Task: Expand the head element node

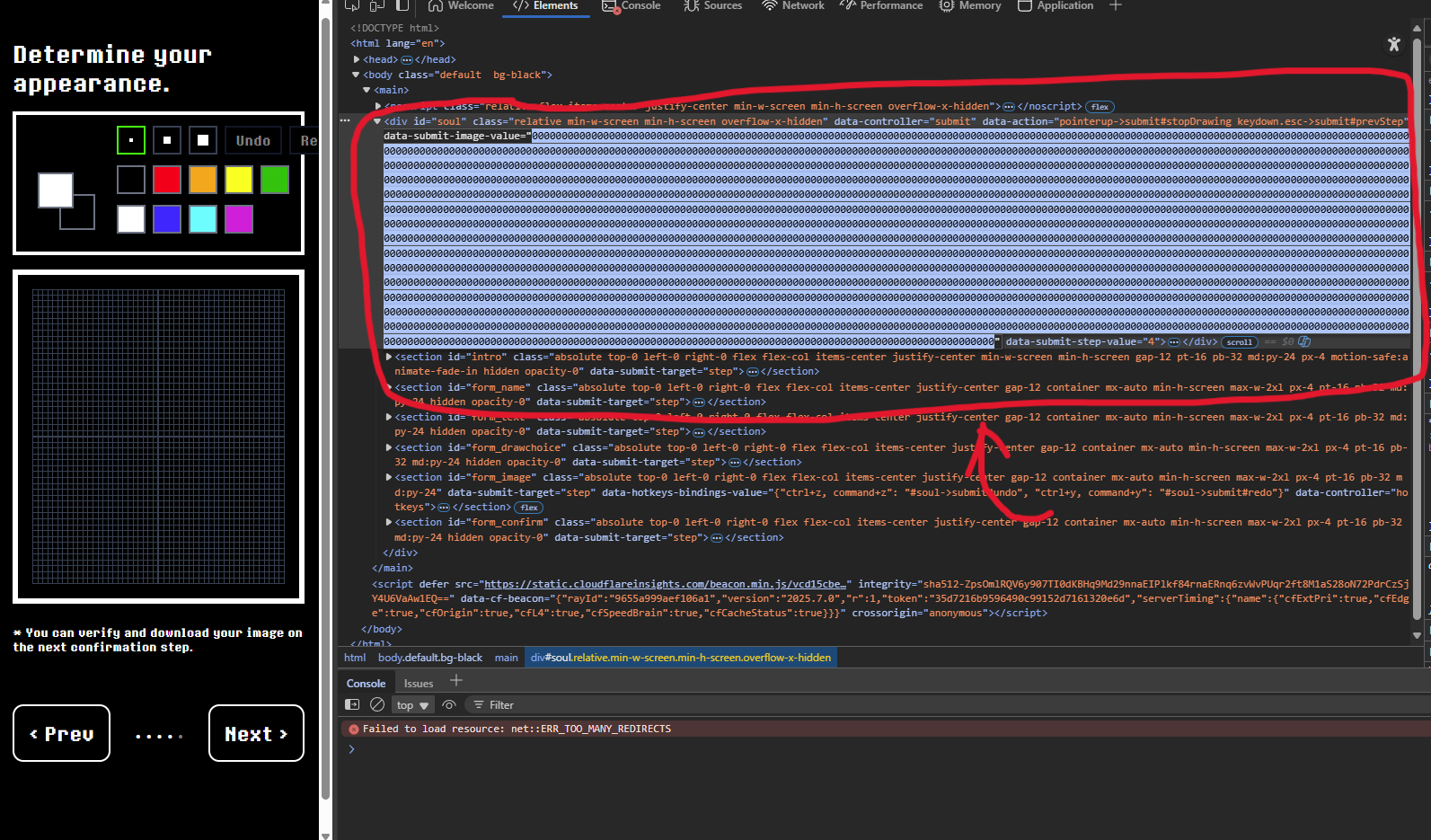Action: point(357,60)
